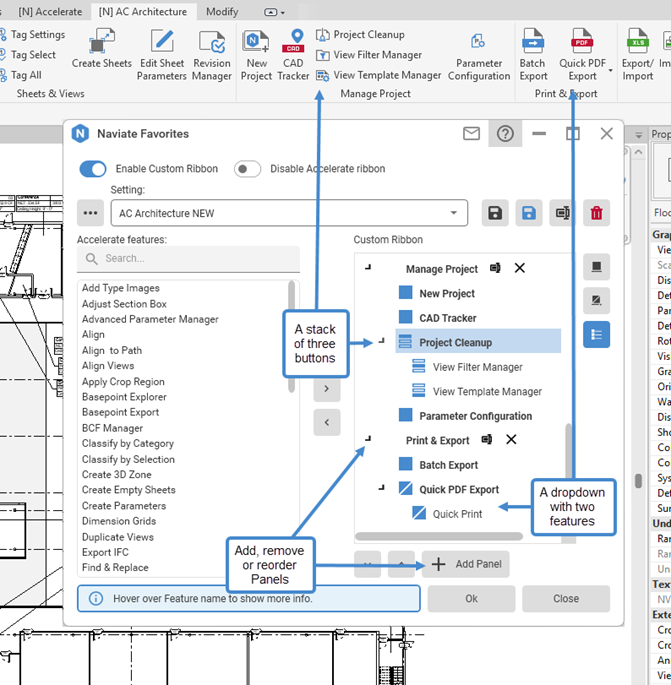
Task: Click the Add Panel button
Action: point(466,564)
